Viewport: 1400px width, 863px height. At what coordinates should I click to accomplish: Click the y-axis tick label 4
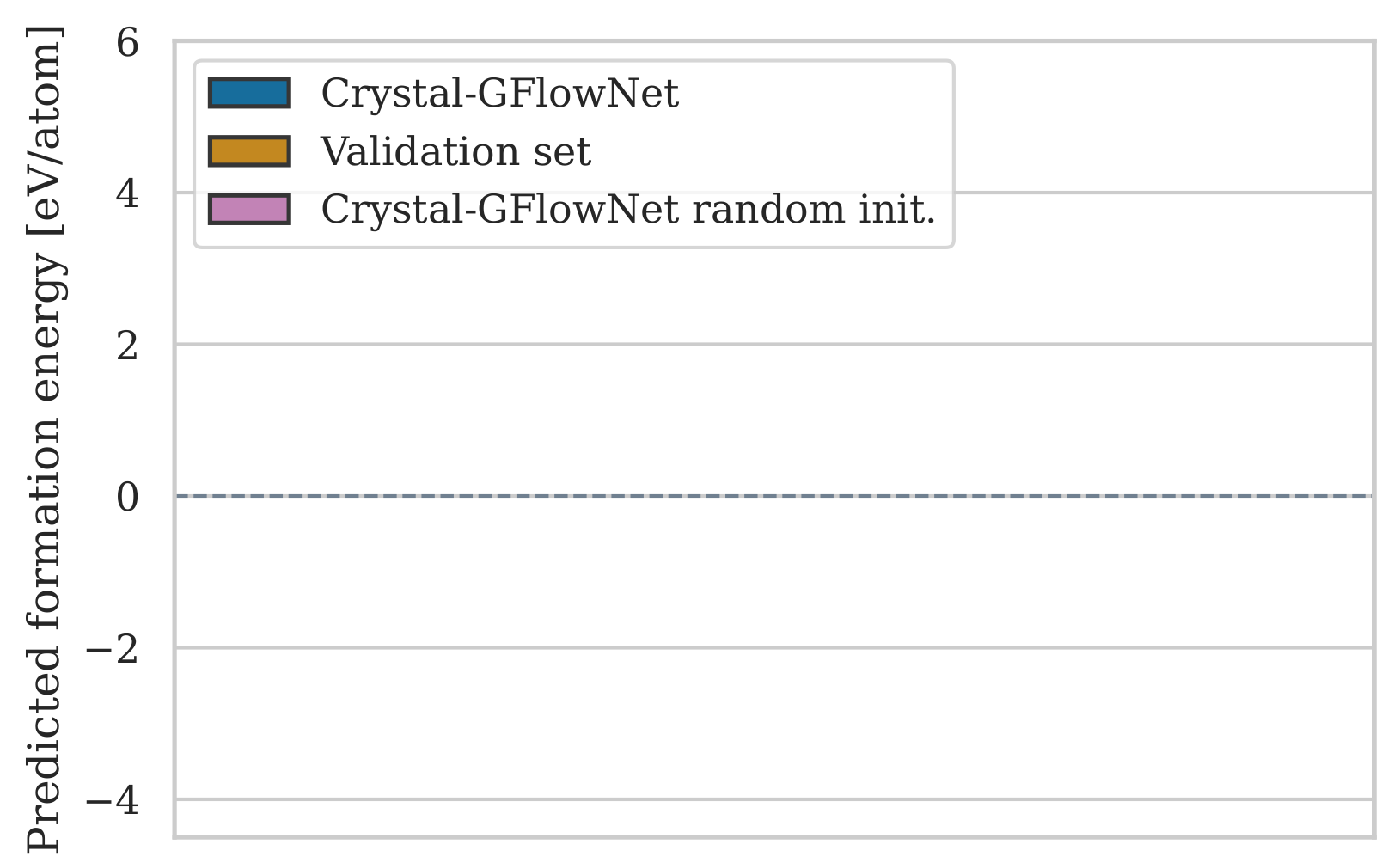pos(128,194)
